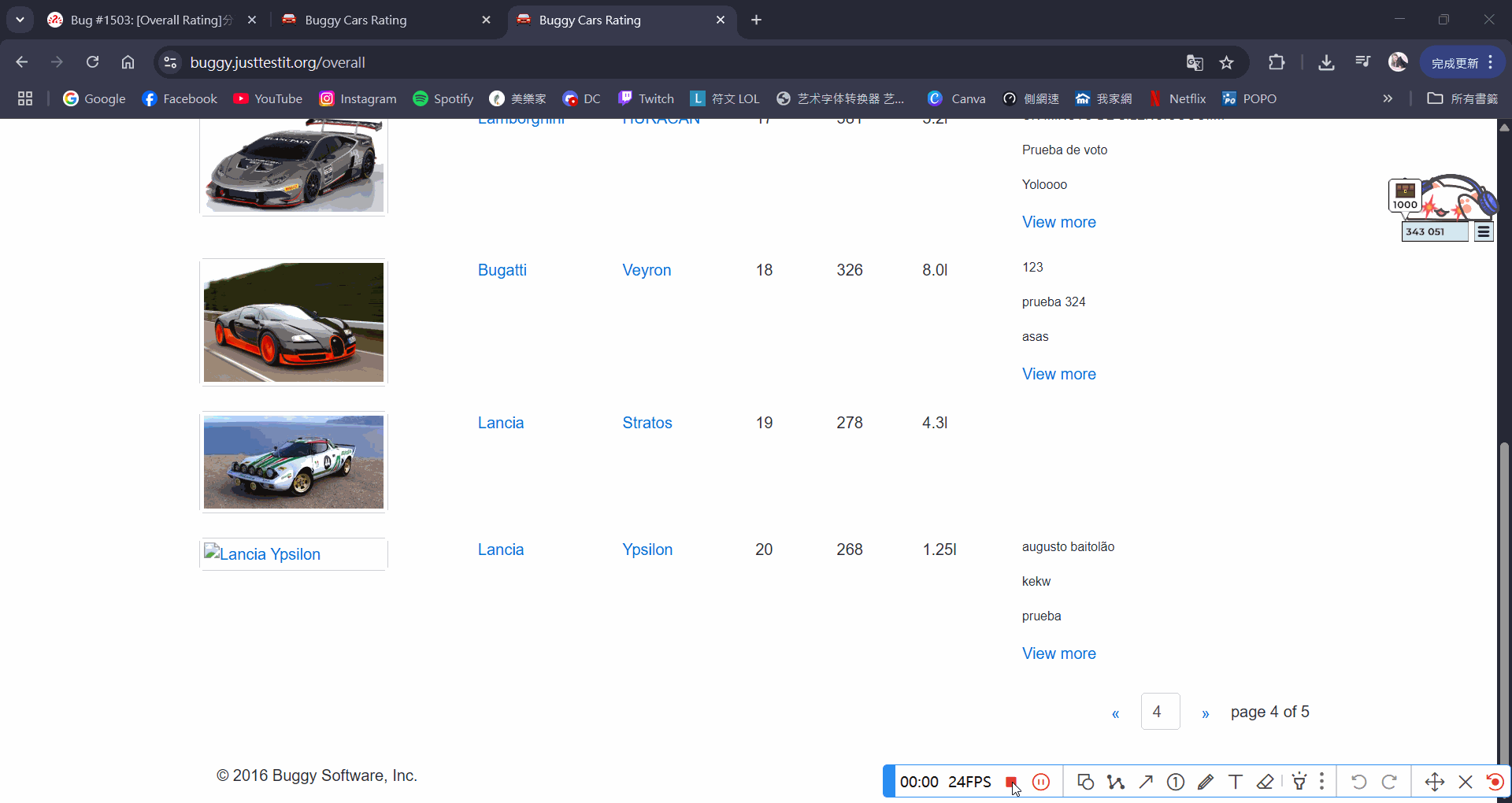The width and height of the screenshot is (1512, 803).
Task: Click the page number input field
Action: [1161, 712]
